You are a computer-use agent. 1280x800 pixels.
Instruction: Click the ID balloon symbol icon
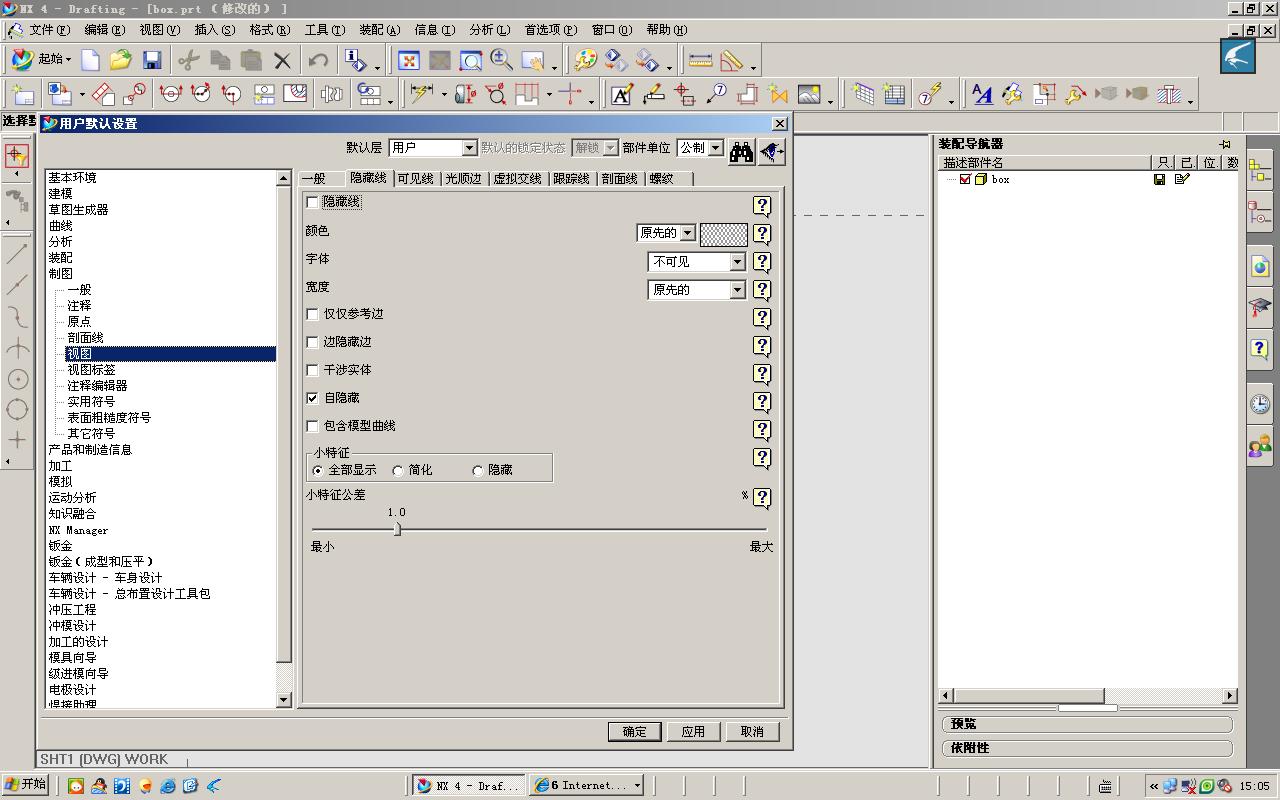pyautogui.click(x=716, y=94)
